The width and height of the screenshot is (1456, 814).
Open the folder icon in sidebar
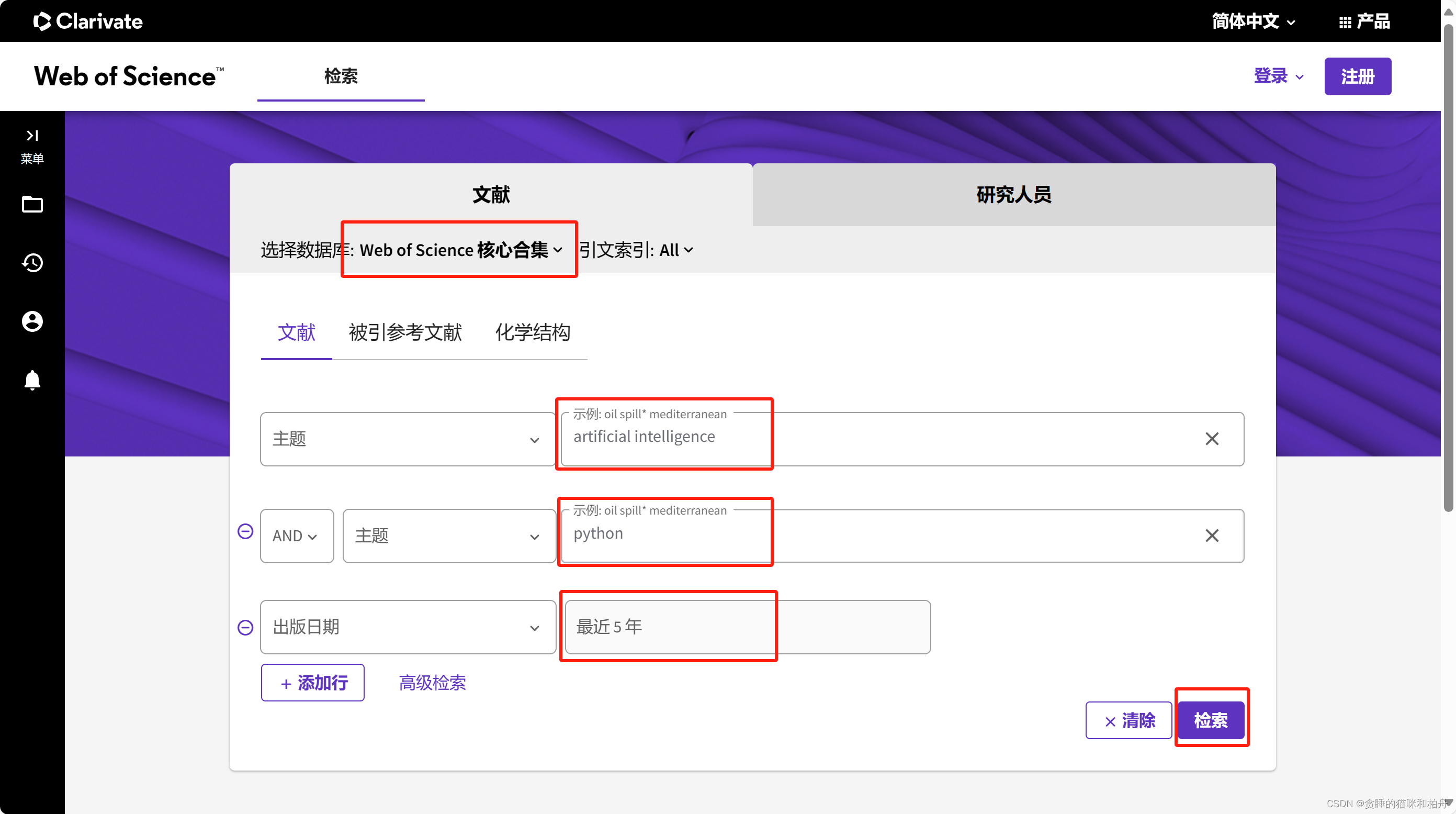coord(32,204)
